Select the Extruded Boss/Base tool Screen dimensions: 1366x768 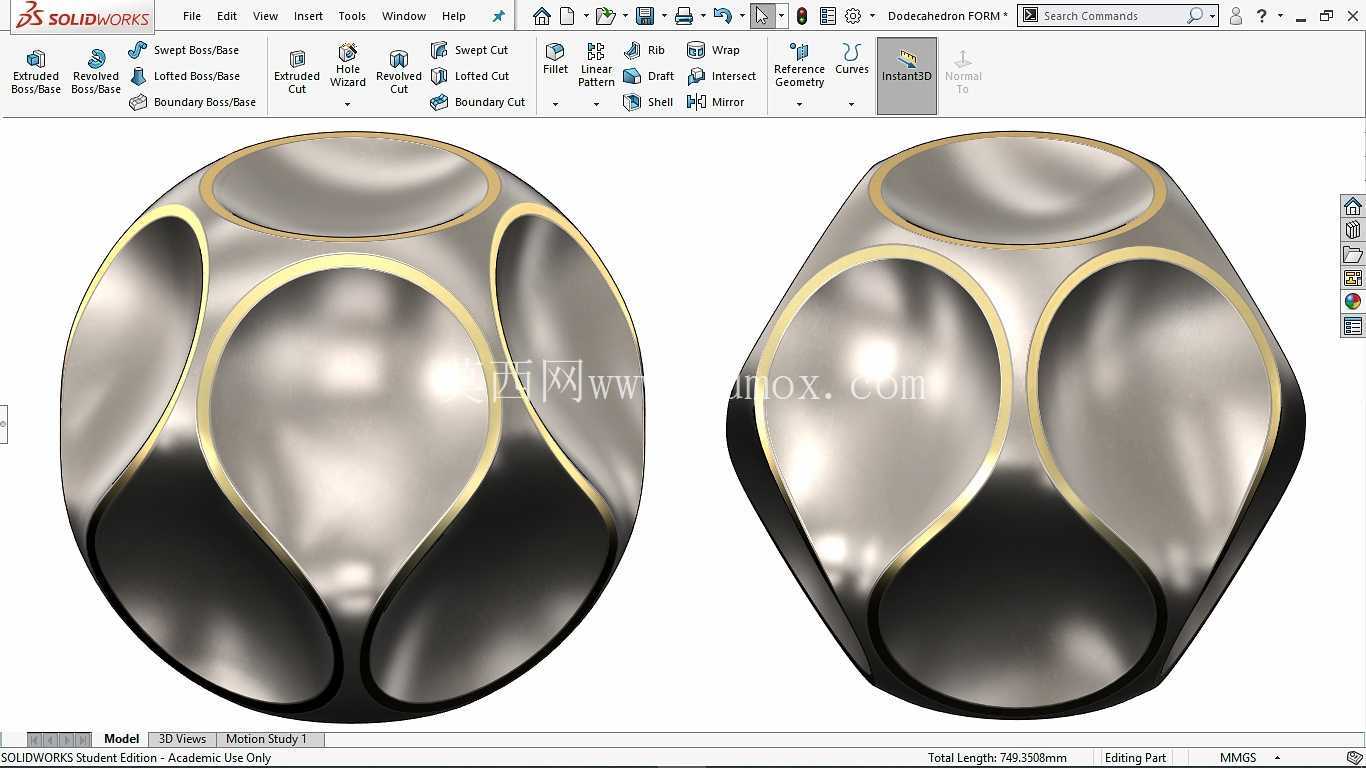click(x=36, y=73)
